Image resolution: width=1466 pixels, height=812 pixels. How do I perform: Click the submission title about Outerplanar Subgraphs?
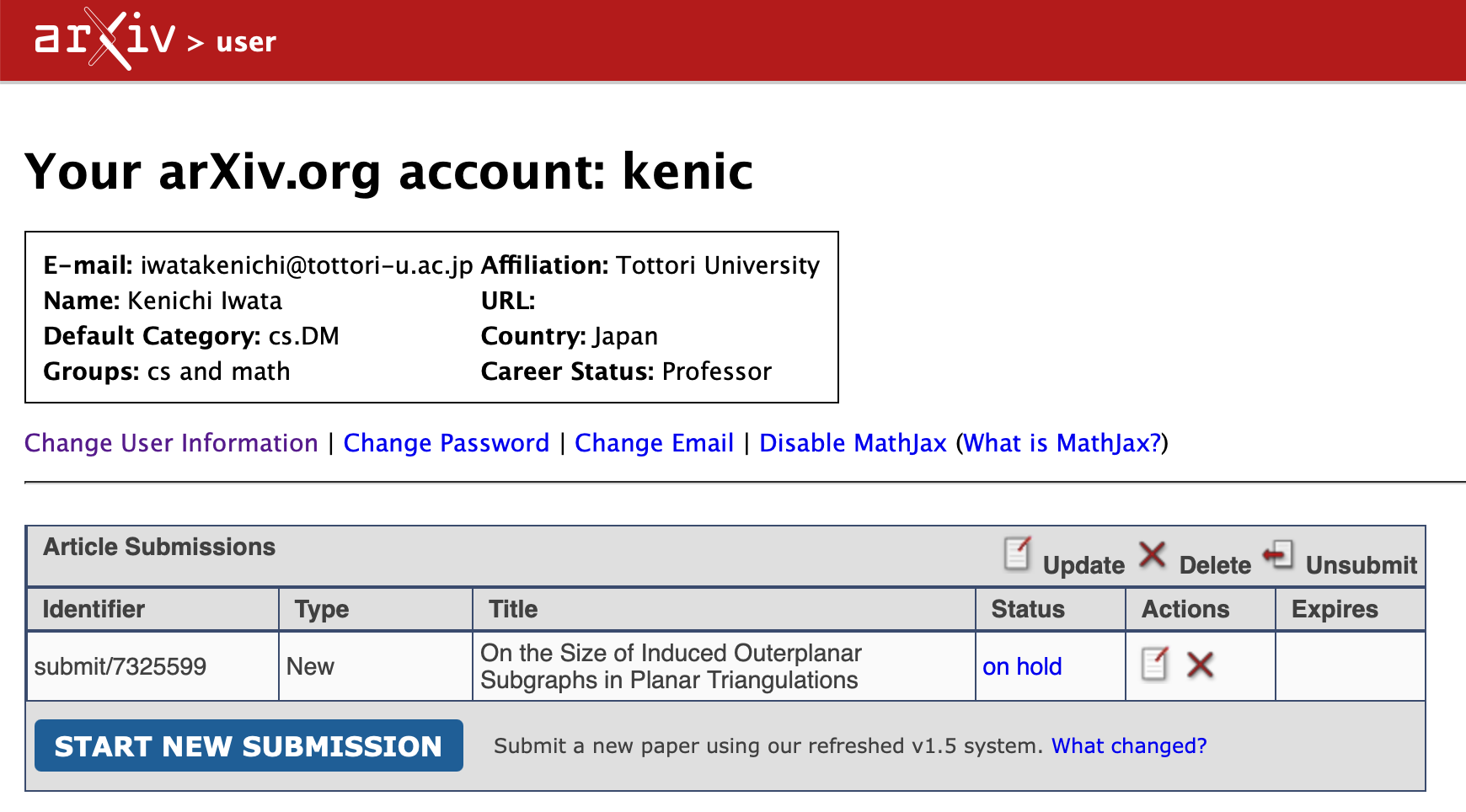(x=670, y=666)
